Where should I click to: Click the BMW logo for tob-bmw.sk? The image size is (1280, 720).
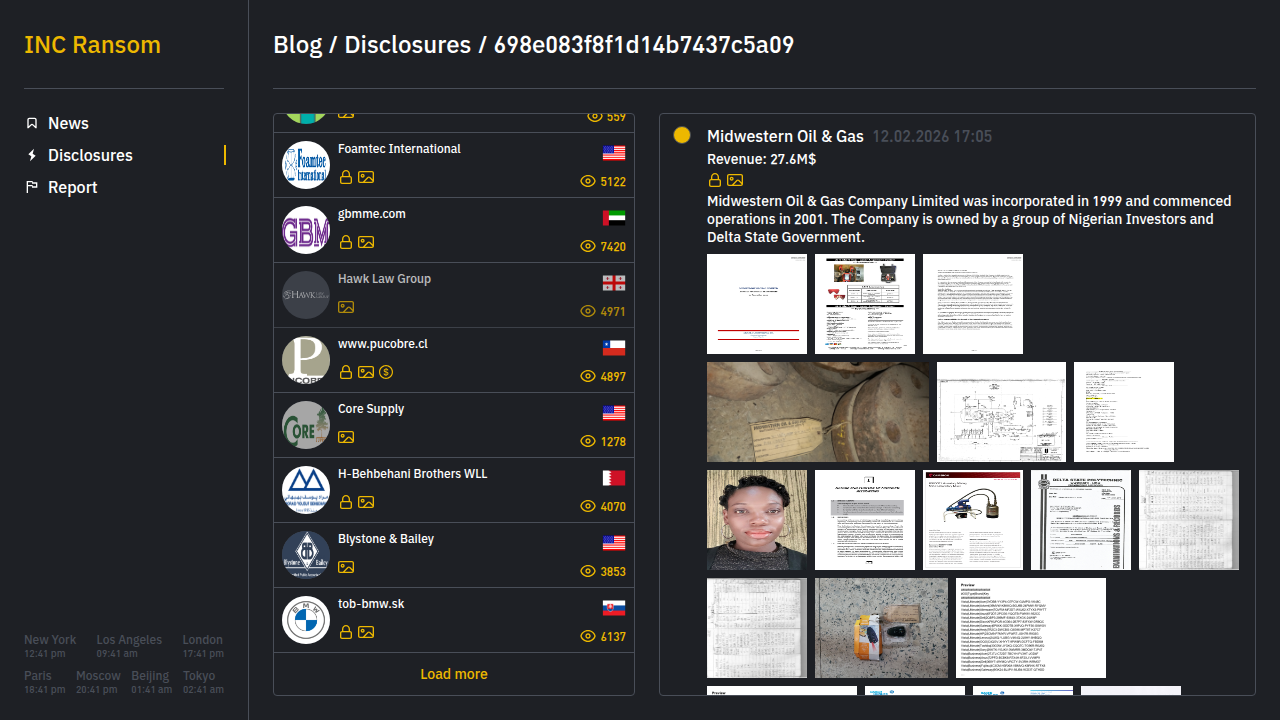(305, 620)
